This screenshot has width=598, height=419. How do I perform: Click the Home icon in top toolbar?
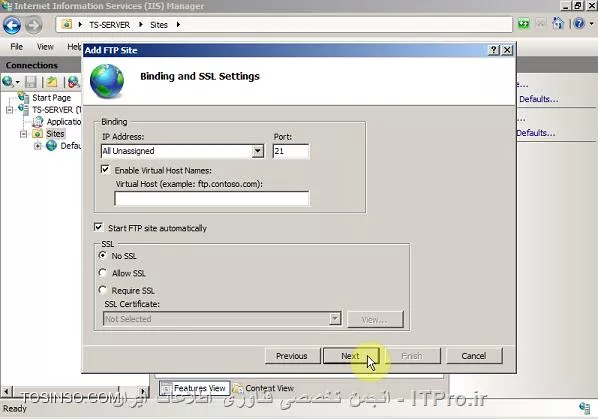(x=558, y=24)
